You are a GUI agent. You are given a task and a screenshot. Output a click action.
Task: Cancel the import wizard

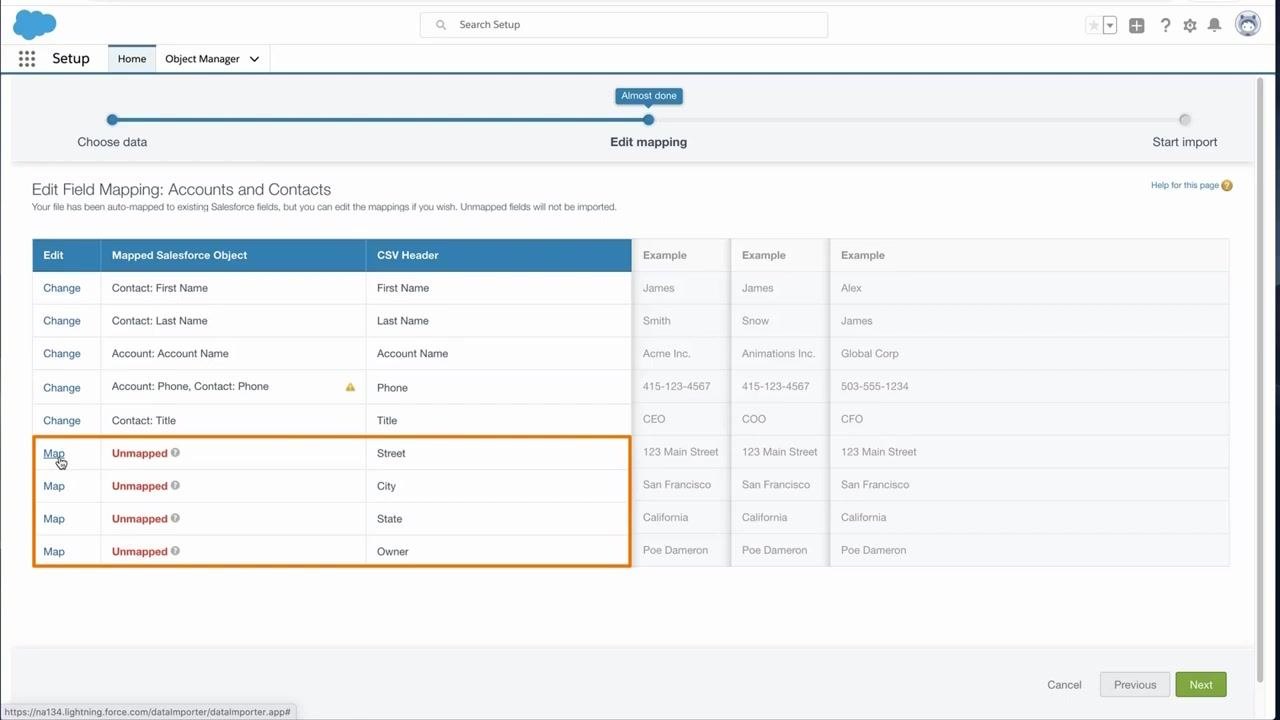tap(1064, 685)
